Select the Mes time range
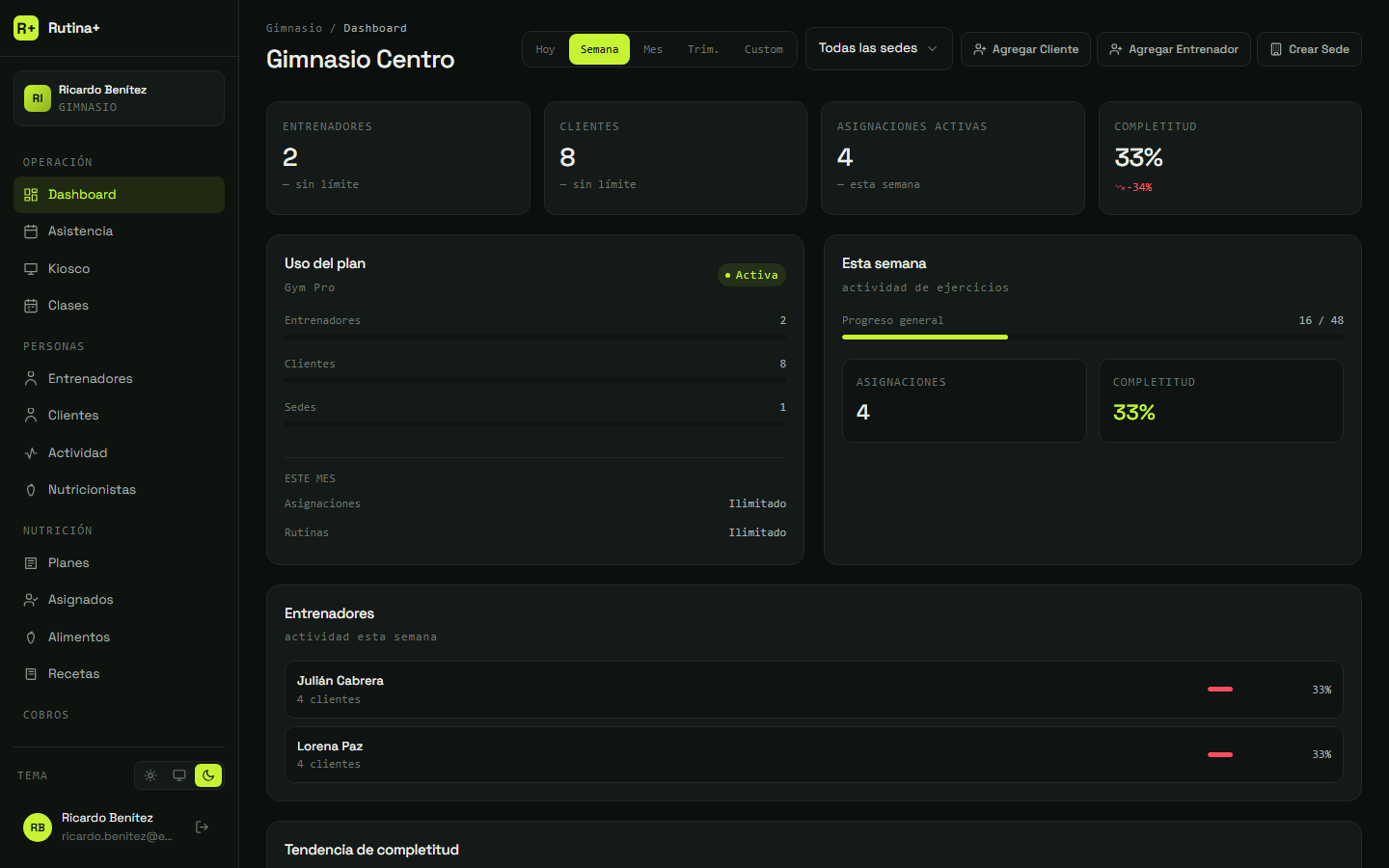Image resolution: width=1389 pixels, height=868 pixels. point(653,49)
